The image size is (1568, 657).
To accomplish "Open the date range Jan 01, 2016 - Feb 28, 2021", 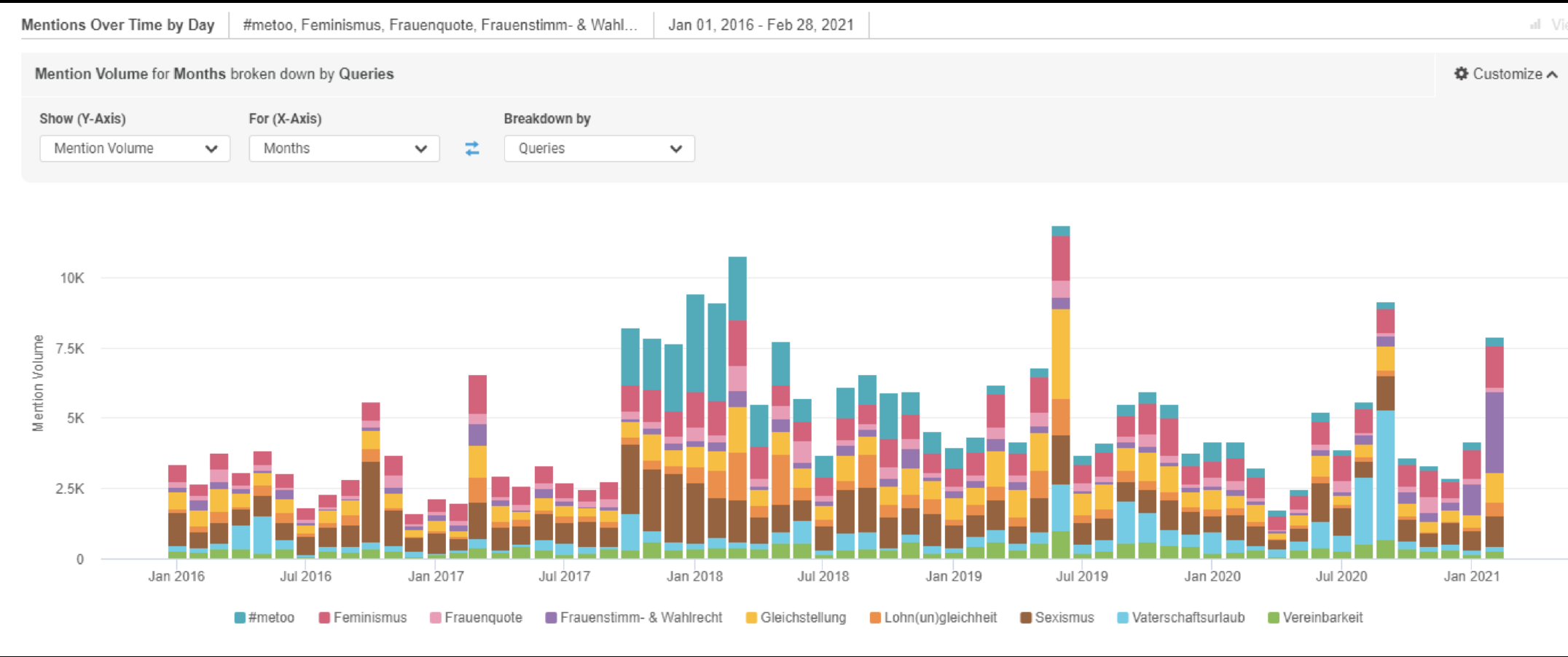I will tap(761, 25).
